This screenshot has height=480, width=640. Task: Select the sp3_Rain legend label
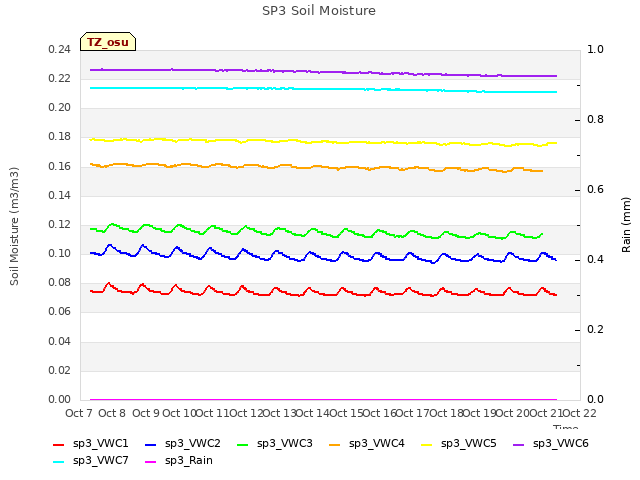189,461
